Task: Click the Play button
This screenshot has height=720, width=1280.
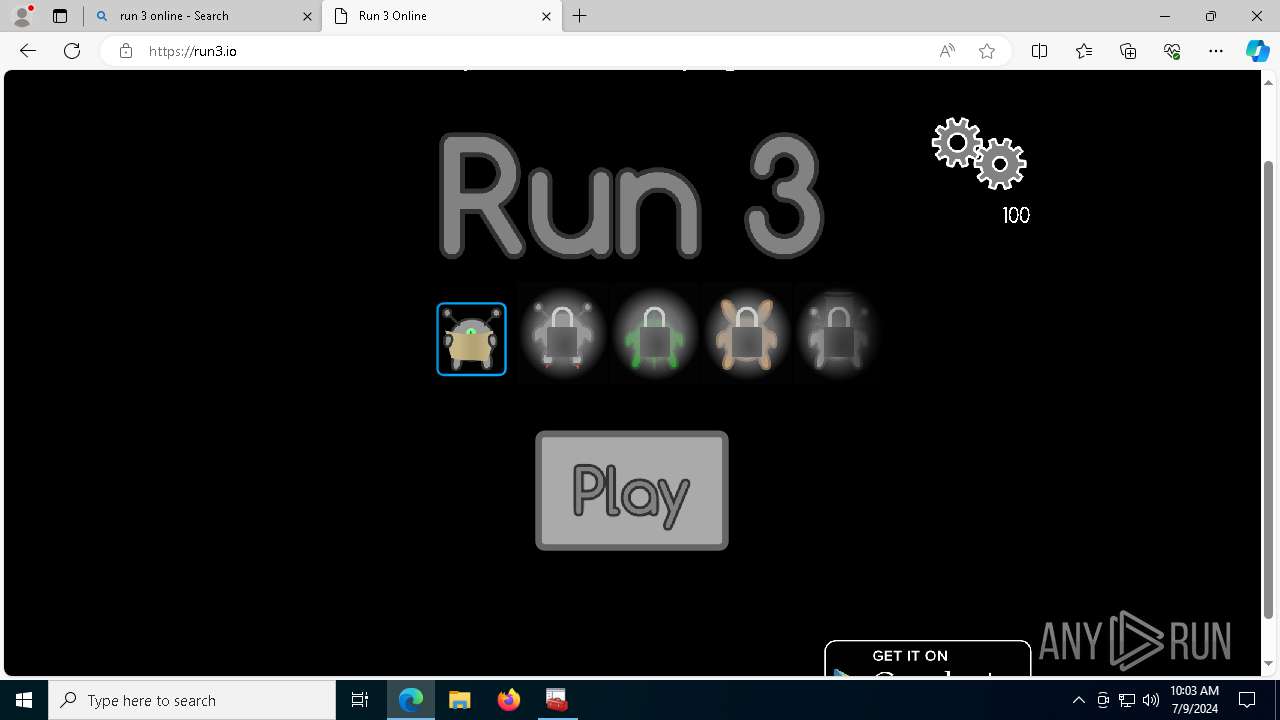Action: coord(632,490)
